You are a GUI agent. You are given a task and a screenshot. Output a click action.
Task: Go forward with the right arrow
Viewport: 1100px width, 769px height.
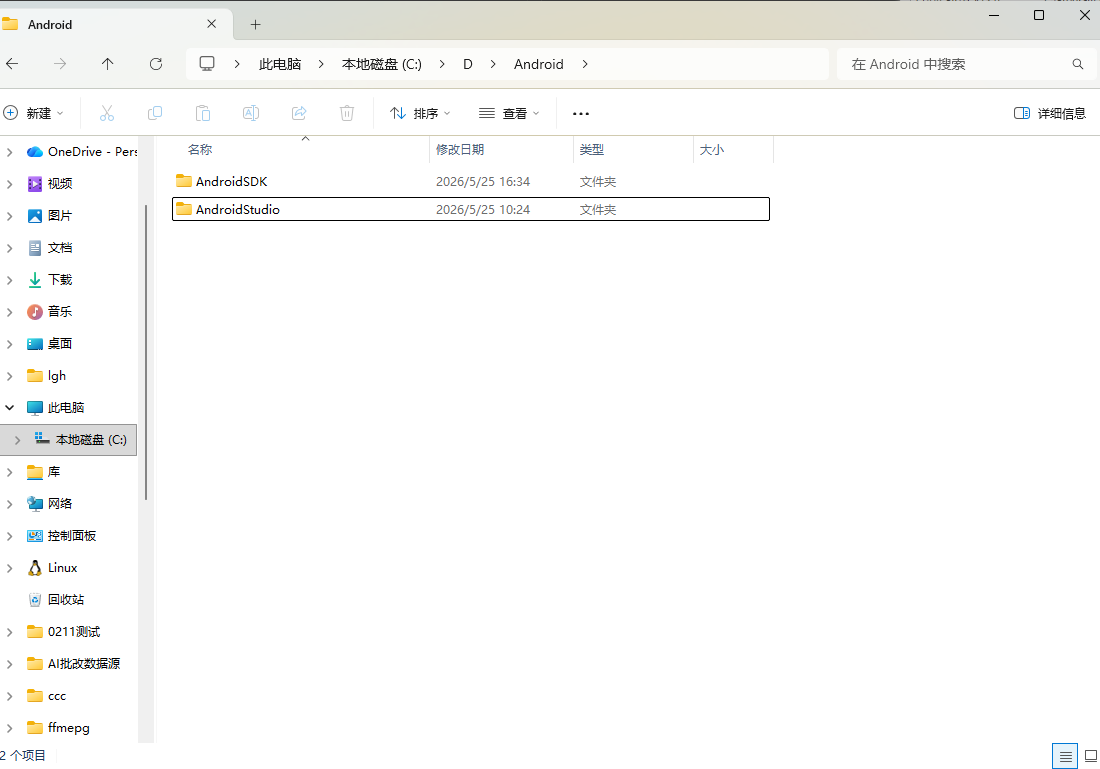click(x=60, y=64)
